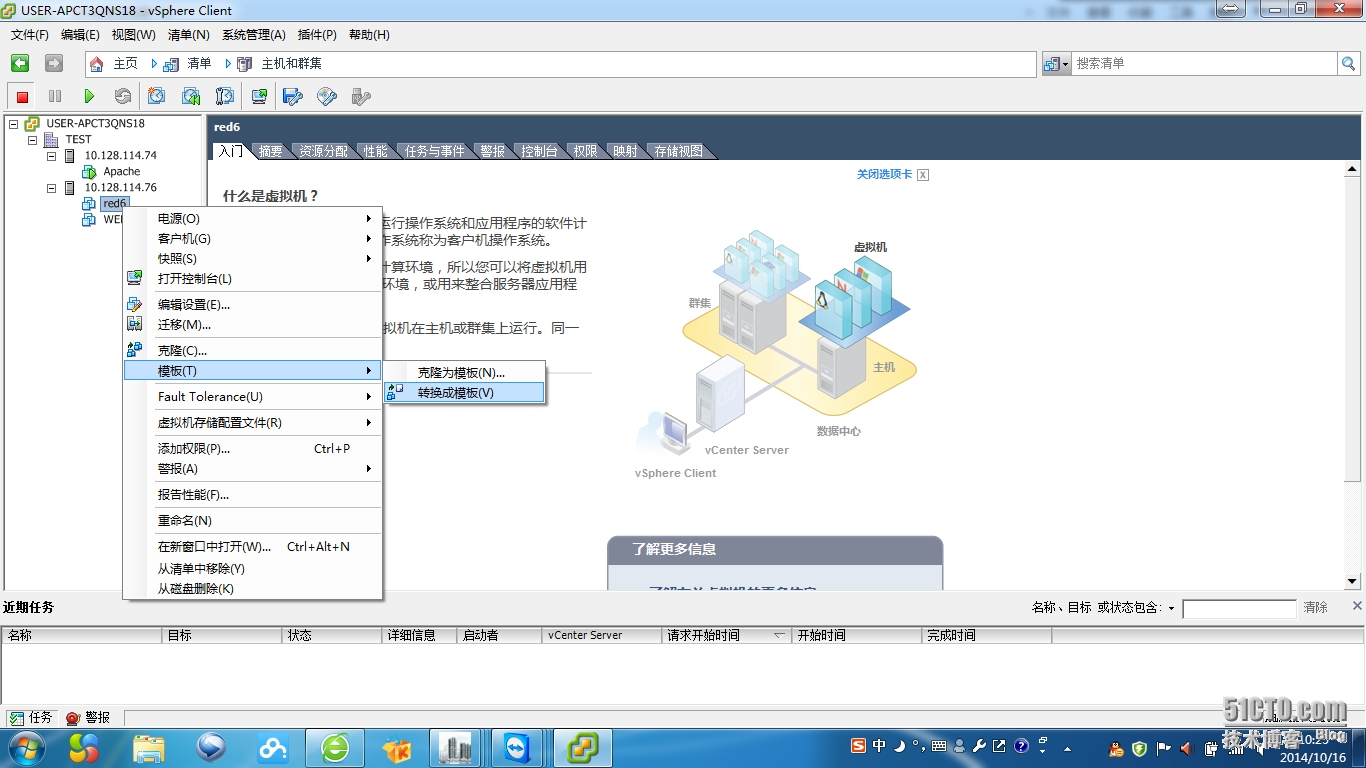The image size is (1366, 768).
Task: Click the USER-APCT3QNS18 vCenter icon
Action: pyautogui.click(x=32, y=123)
